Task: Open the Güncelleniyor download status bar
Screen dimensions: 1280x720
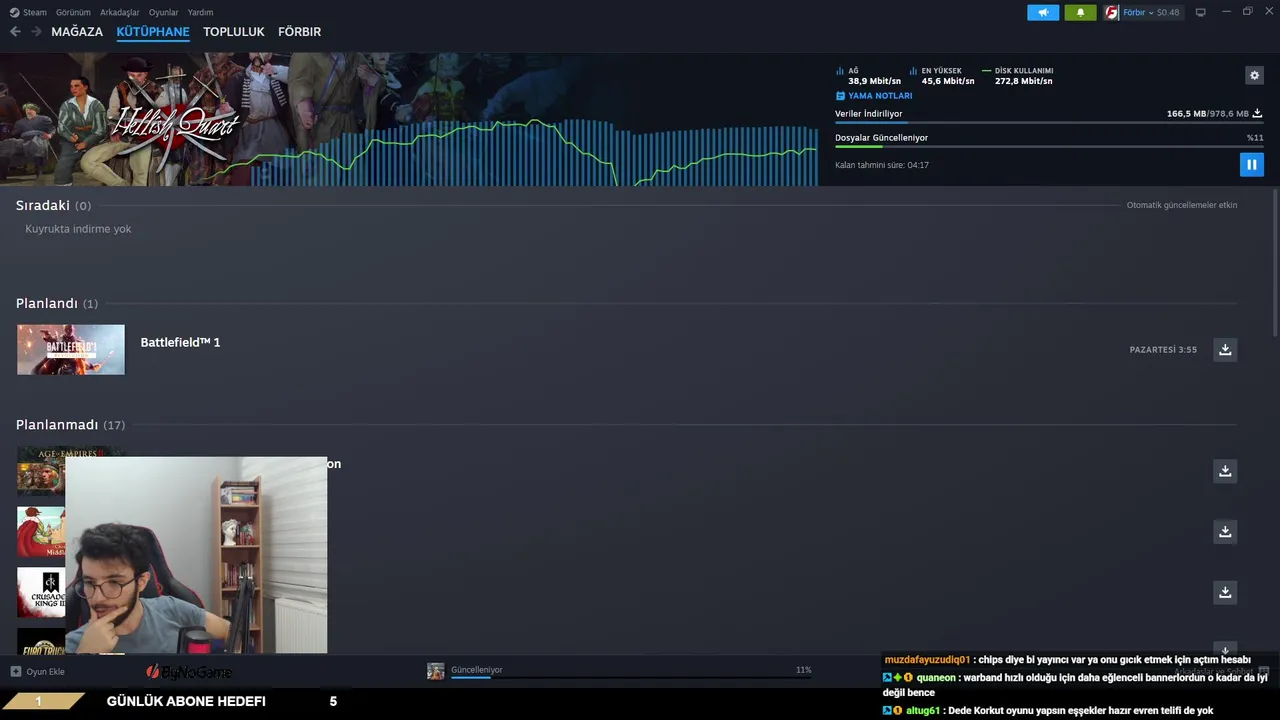Action: [x=631, y=671]
